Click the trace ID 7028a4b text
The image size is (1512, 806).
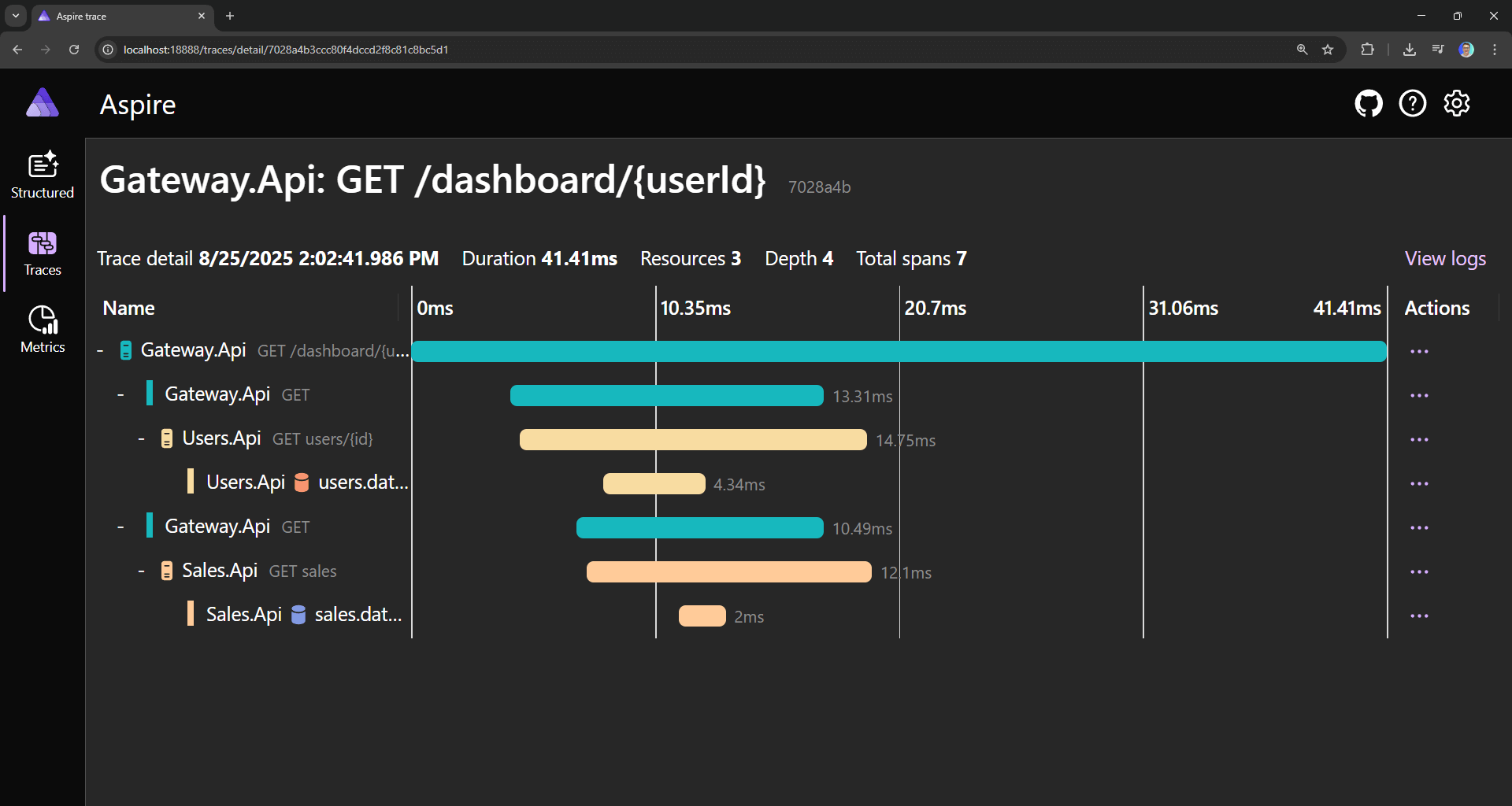[819, 187]
